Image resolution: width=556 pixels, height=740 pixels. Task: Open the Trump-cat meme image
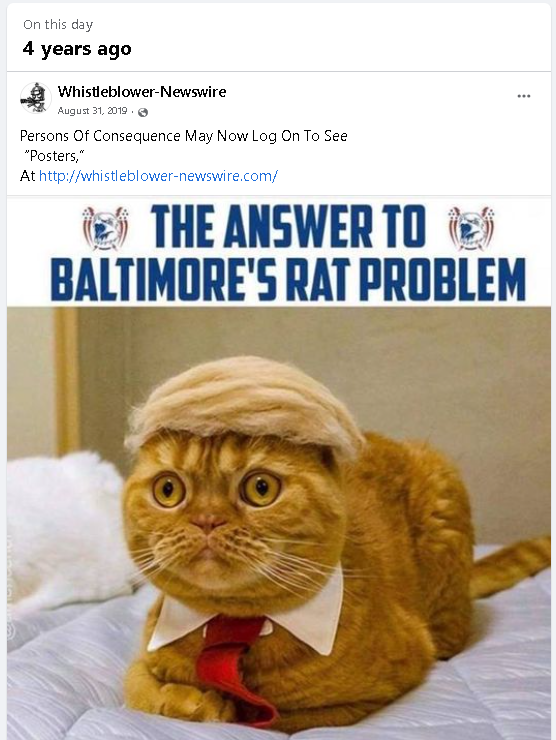pos(278,468)
